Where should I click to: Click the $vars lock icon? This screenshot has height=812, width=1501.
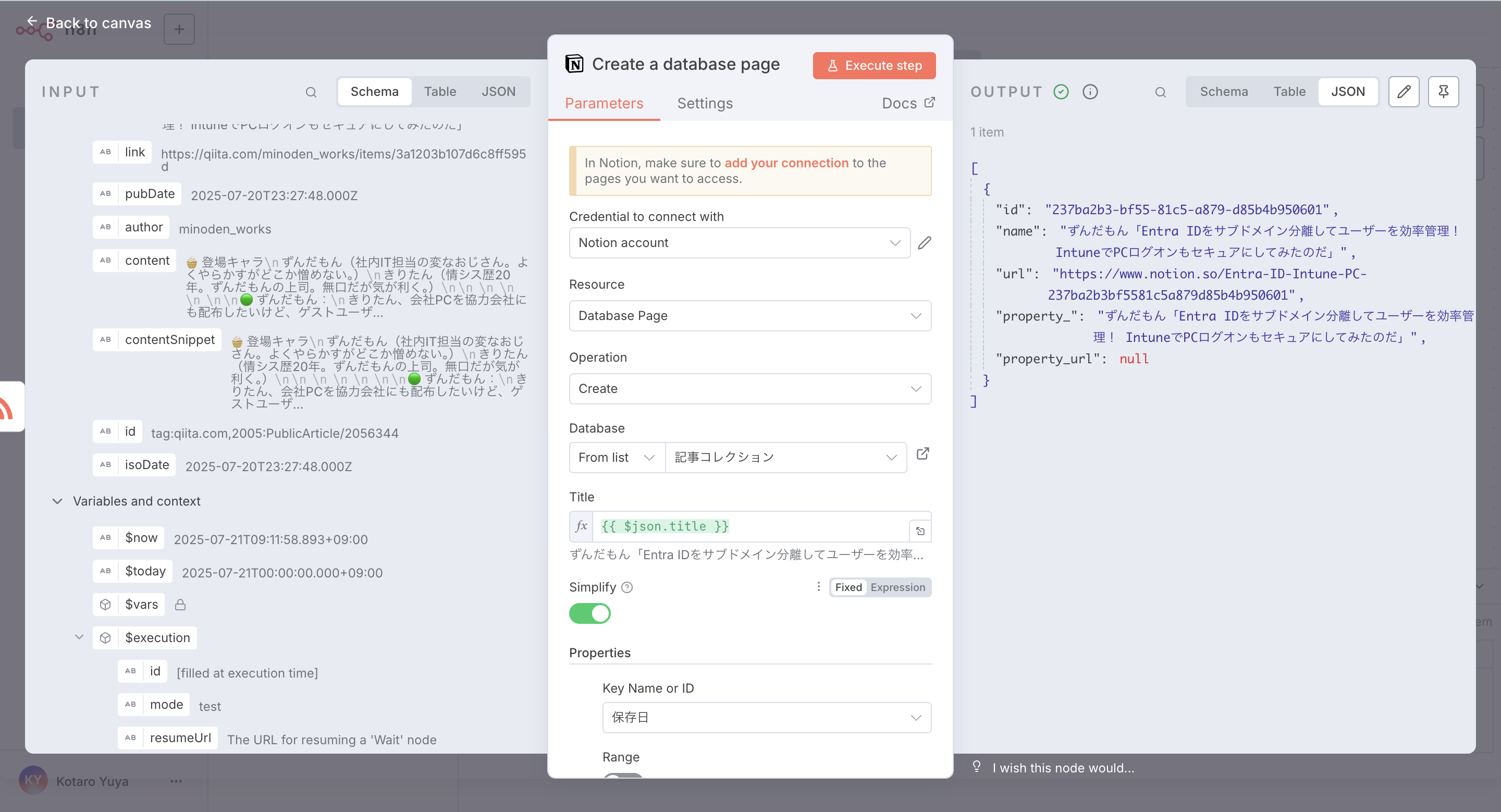180,605
